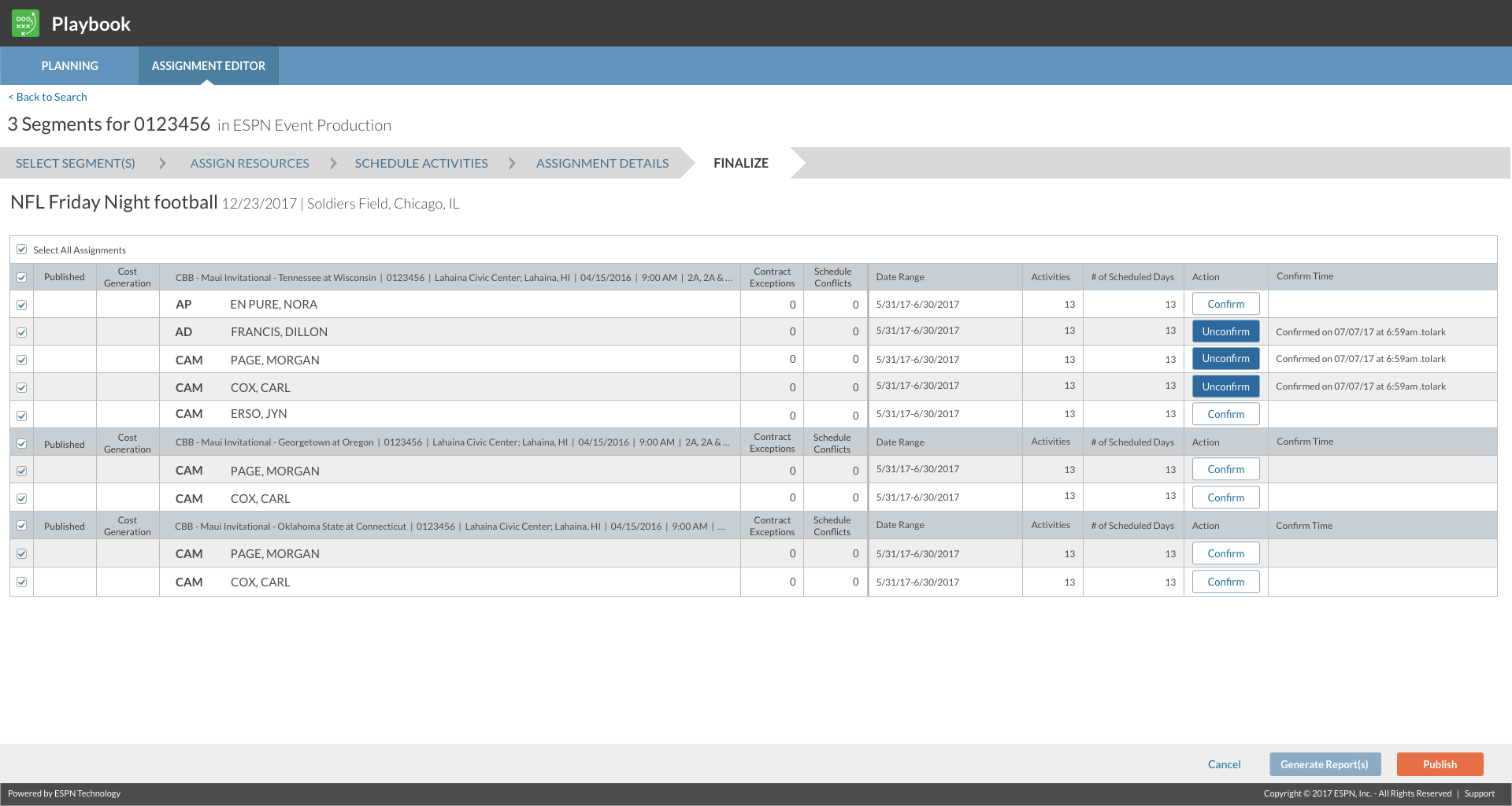Unconfirm FRANCIS, DILLON assignment
The height and width of the screenshot is (806, 1512).
(x=1225, y=331)
